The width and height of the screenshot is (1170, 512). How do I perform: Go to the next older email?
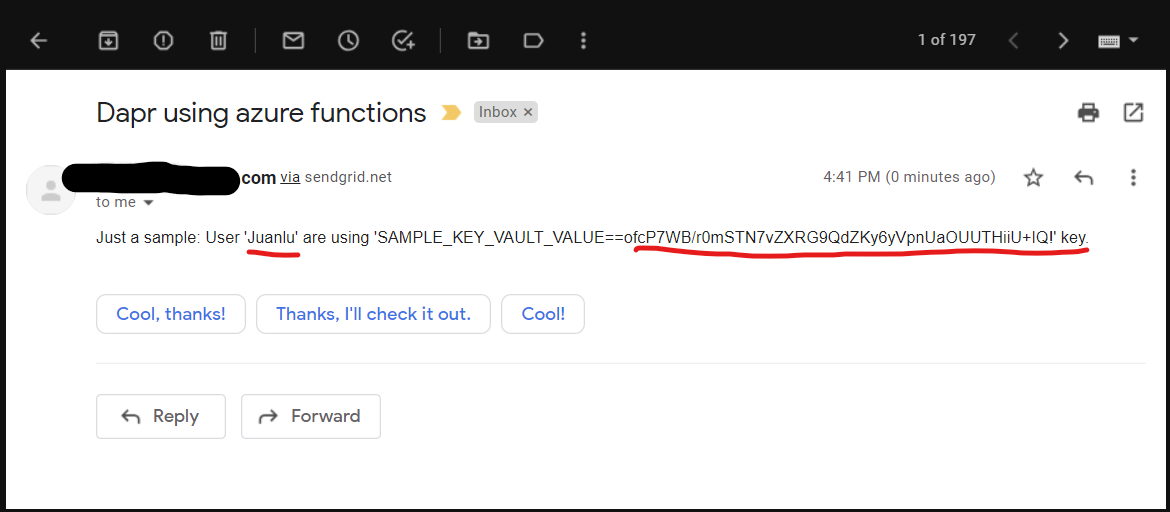point(1063,40)
